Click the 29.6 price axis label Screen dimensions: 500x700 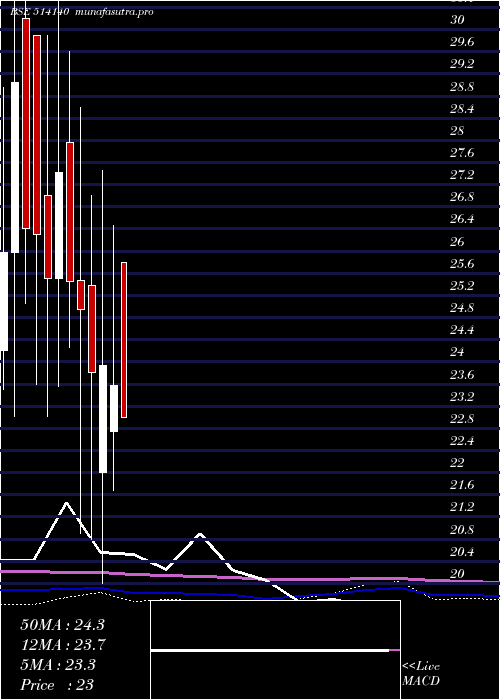(x=461, y=42)
